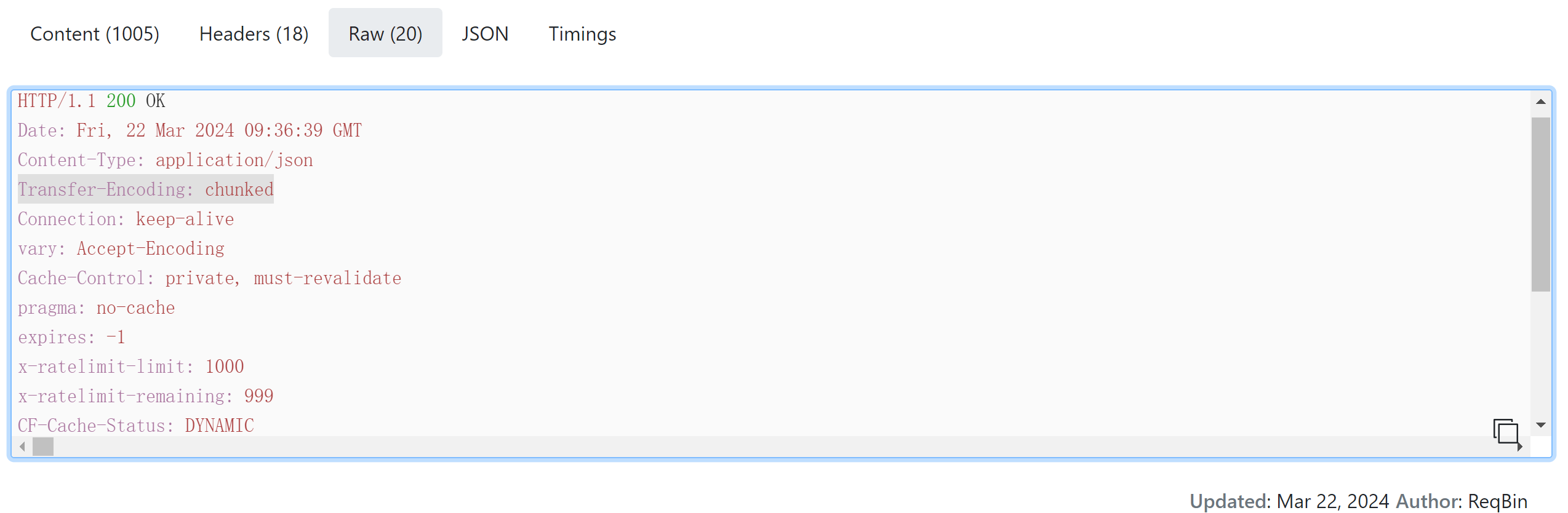This screenshot has height=513, width=1568.
Task: Click the Content-Type: application/json line
Action: [x=165, y=160]
